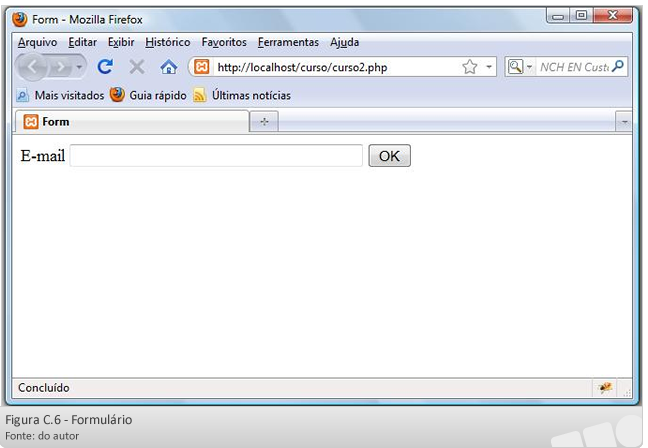Click the Back navigation arrow
648x448 pixels.
tap(33, 67)
